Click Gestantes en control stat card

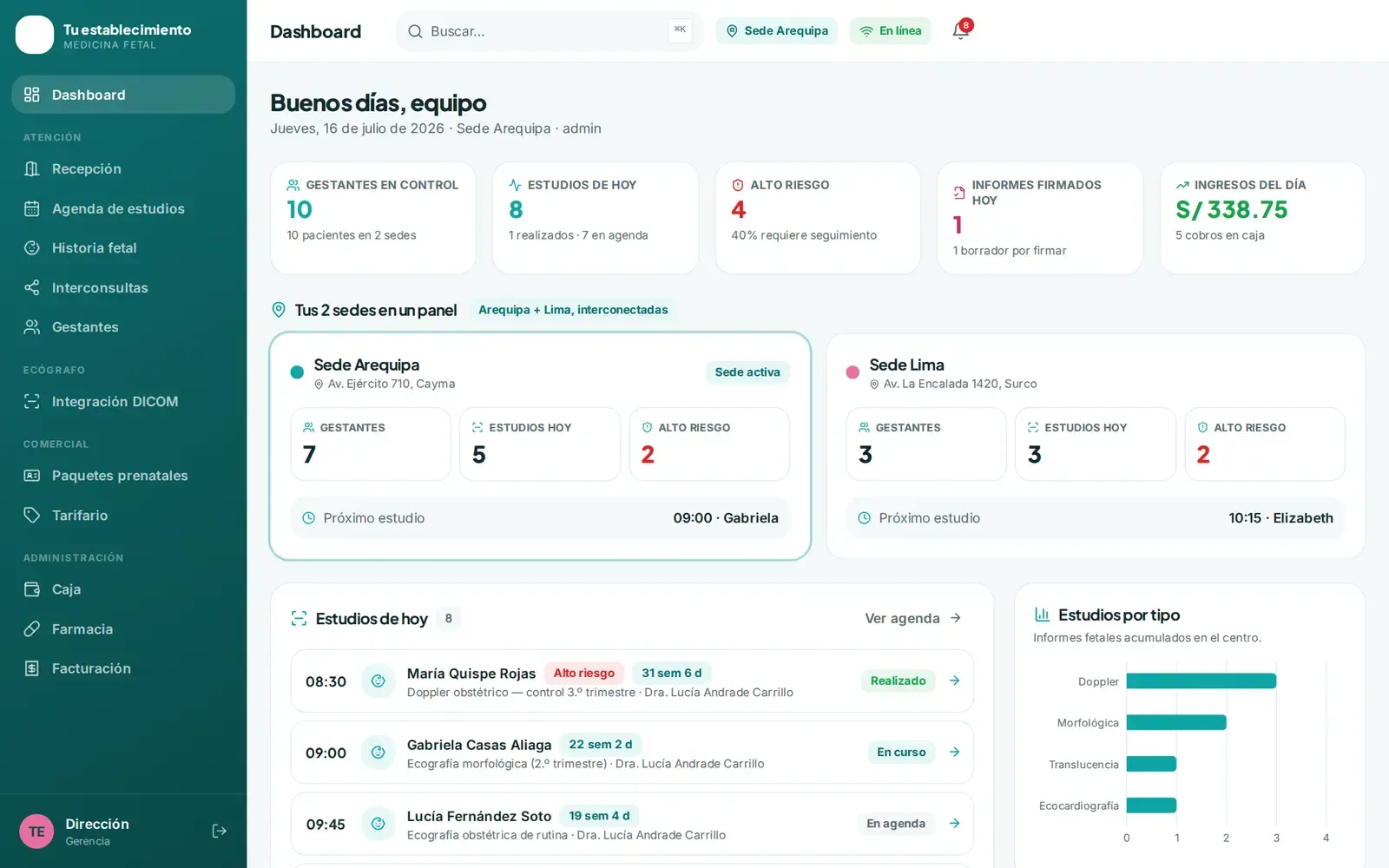373,218
